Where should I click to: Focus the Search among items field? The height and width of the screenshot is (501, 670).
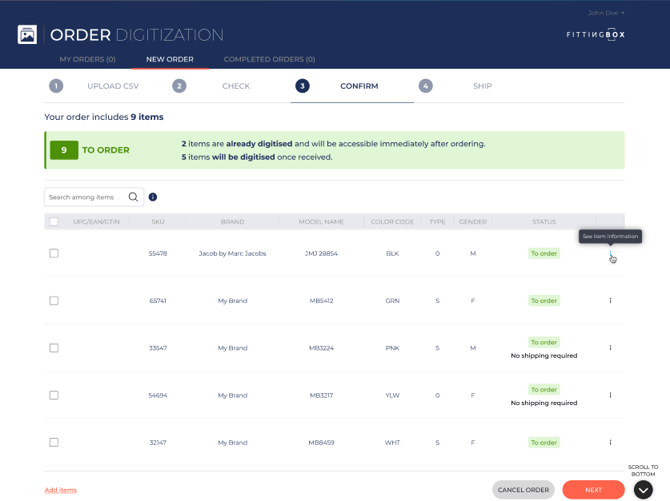[84, 197]
